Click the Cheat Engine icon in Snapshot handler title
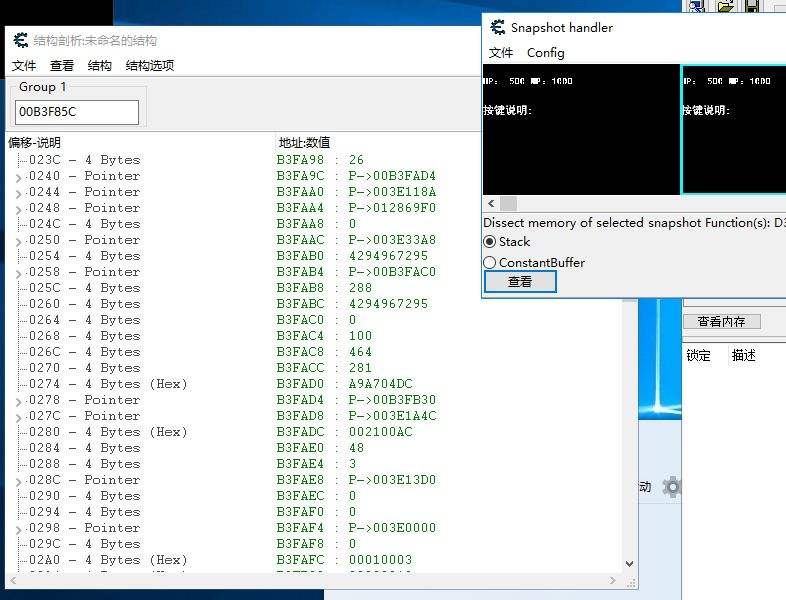Viewport: 786px width, 600px height. pos(497,28)
